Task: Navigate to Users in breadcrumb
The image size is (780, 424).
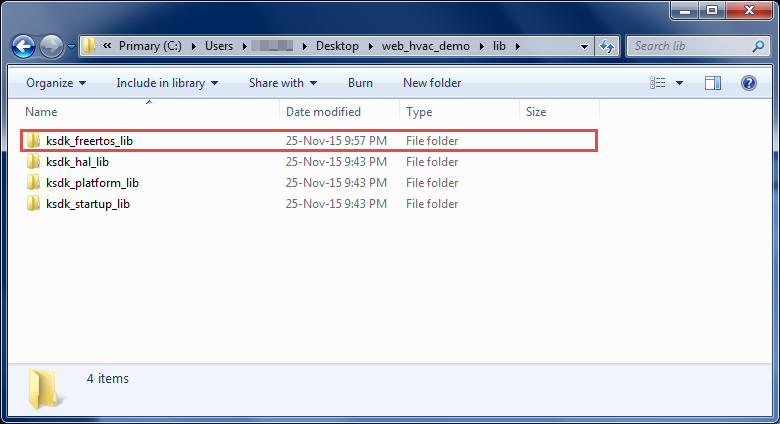Action: 219,46
